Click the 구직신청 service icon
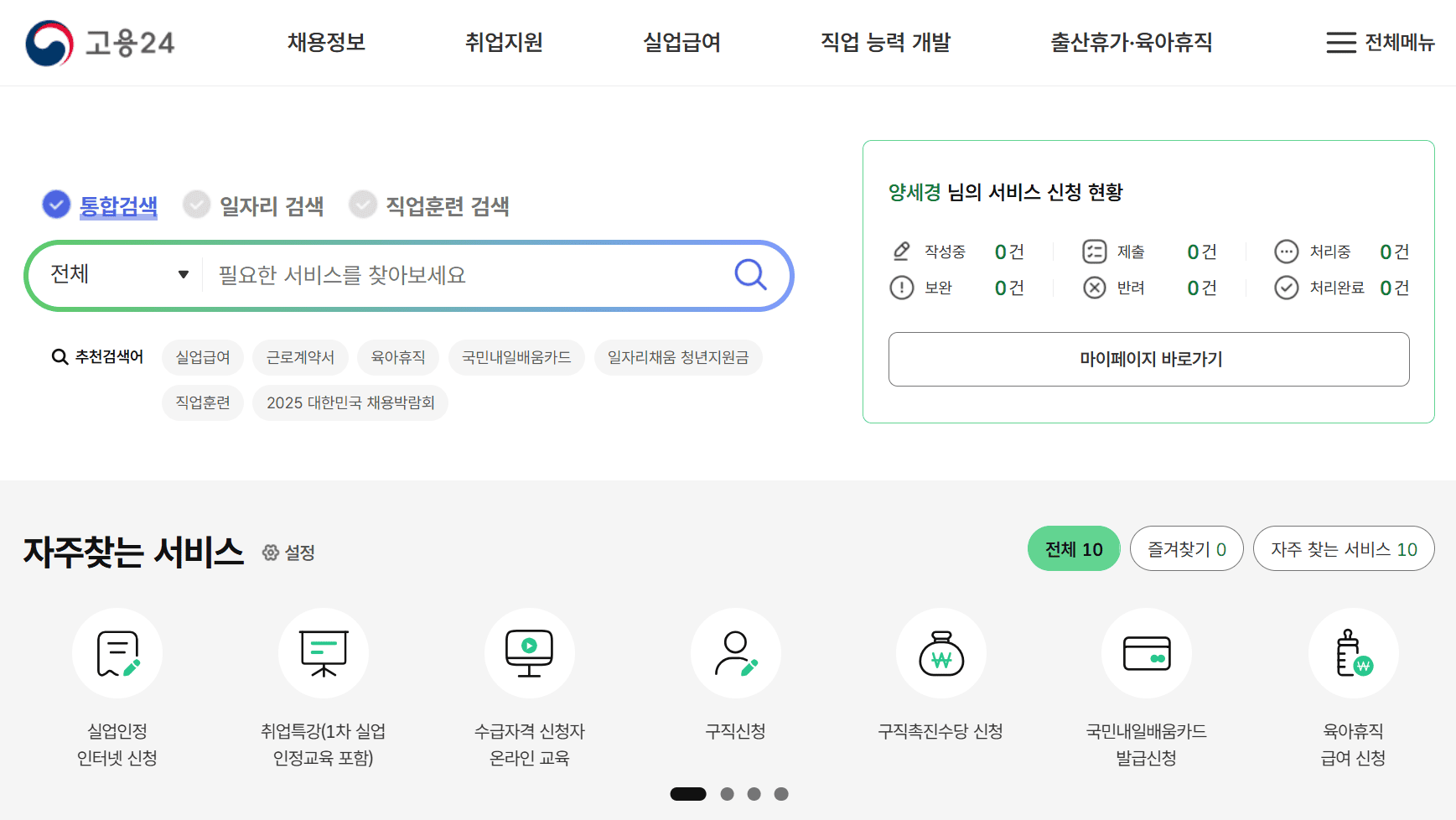1456x820 pixels. tap(735, 654)
